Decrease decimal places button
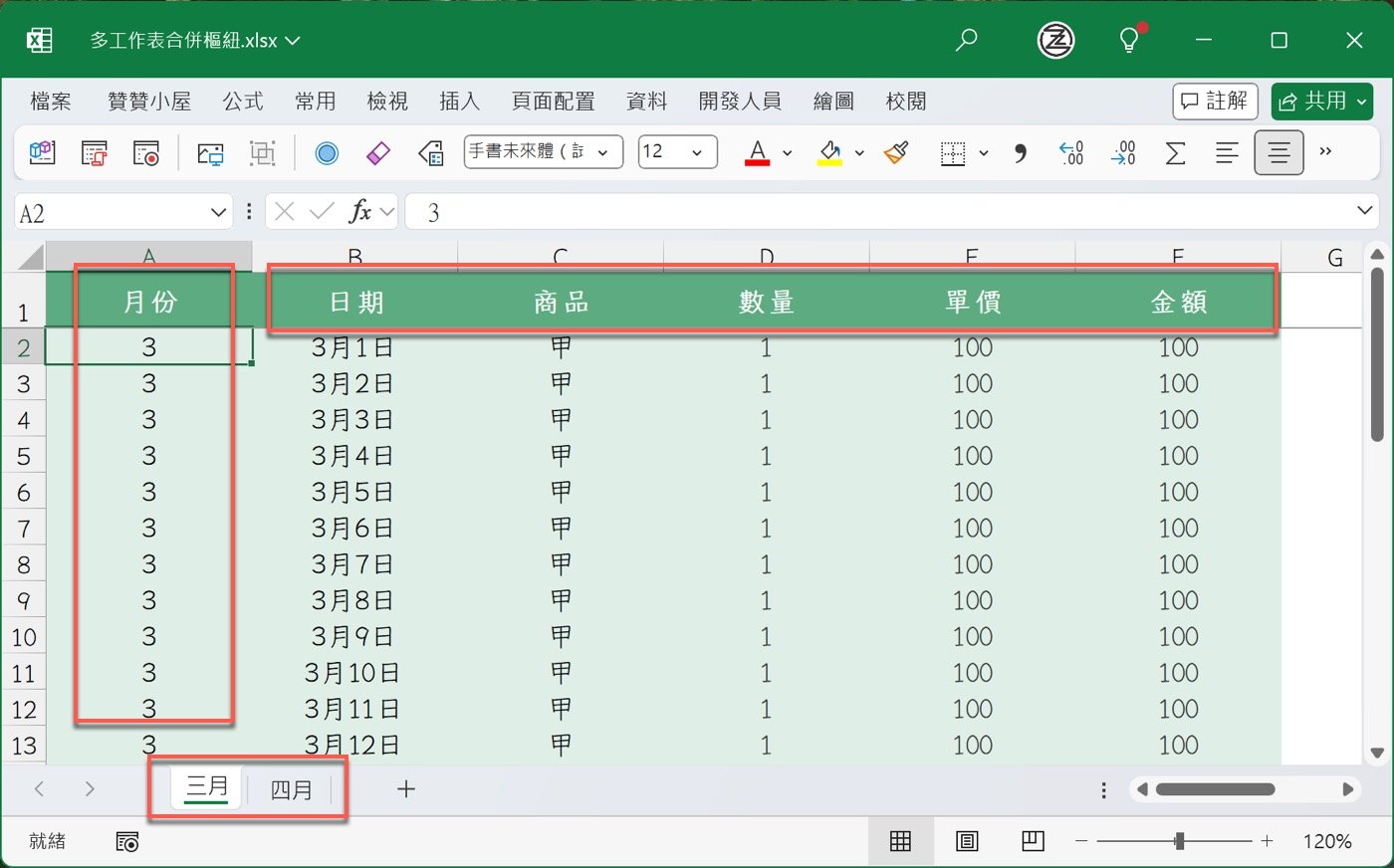 1123,152
